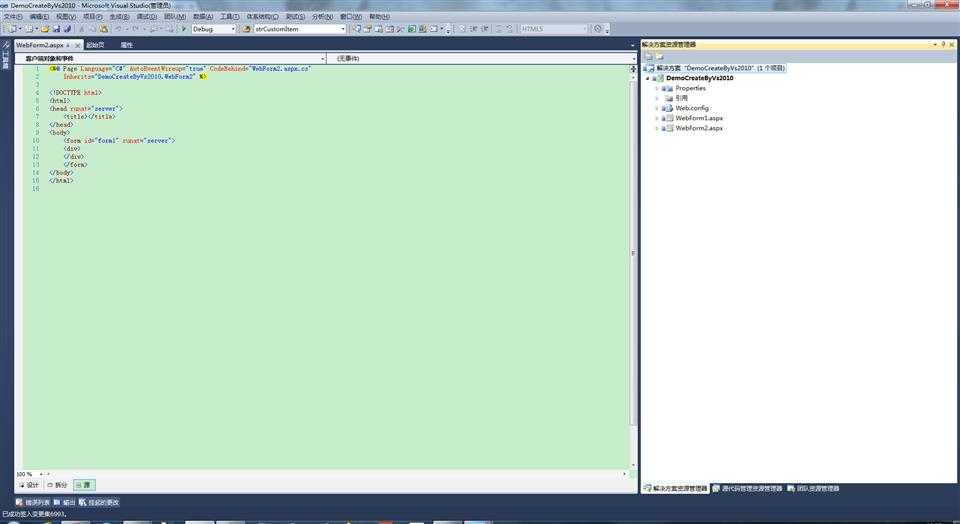This screenshot has height=524, width=960.
Task: Switch to the 起始页 start page tab
Action: pos(95,45)
